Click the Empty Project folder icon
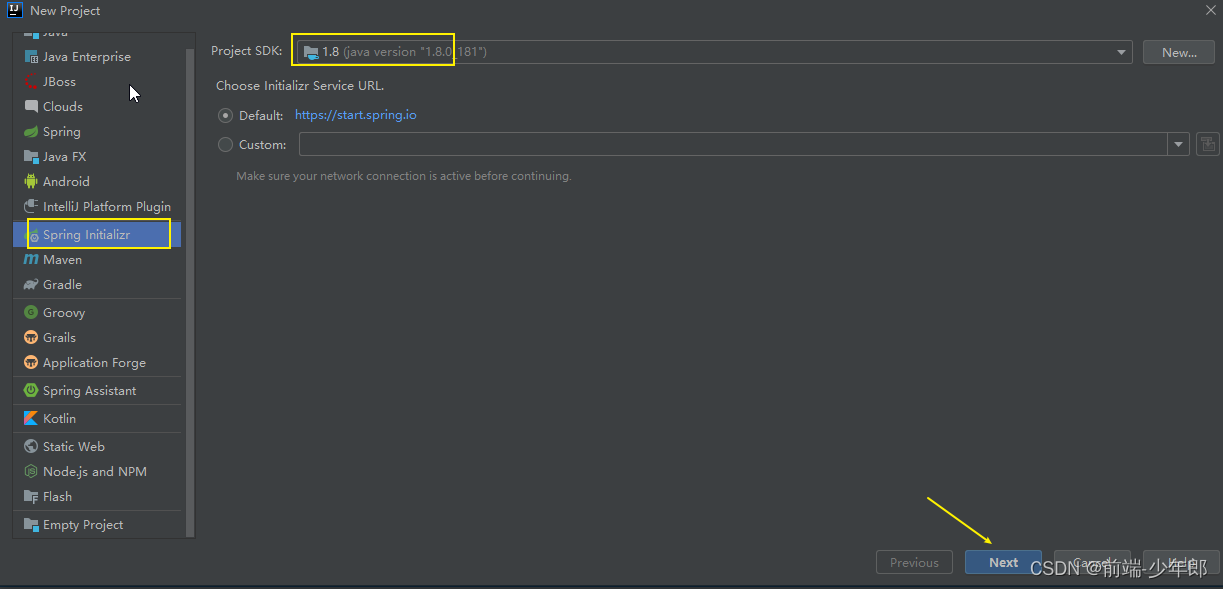1223x589 pixels. [x=31, y=525]
